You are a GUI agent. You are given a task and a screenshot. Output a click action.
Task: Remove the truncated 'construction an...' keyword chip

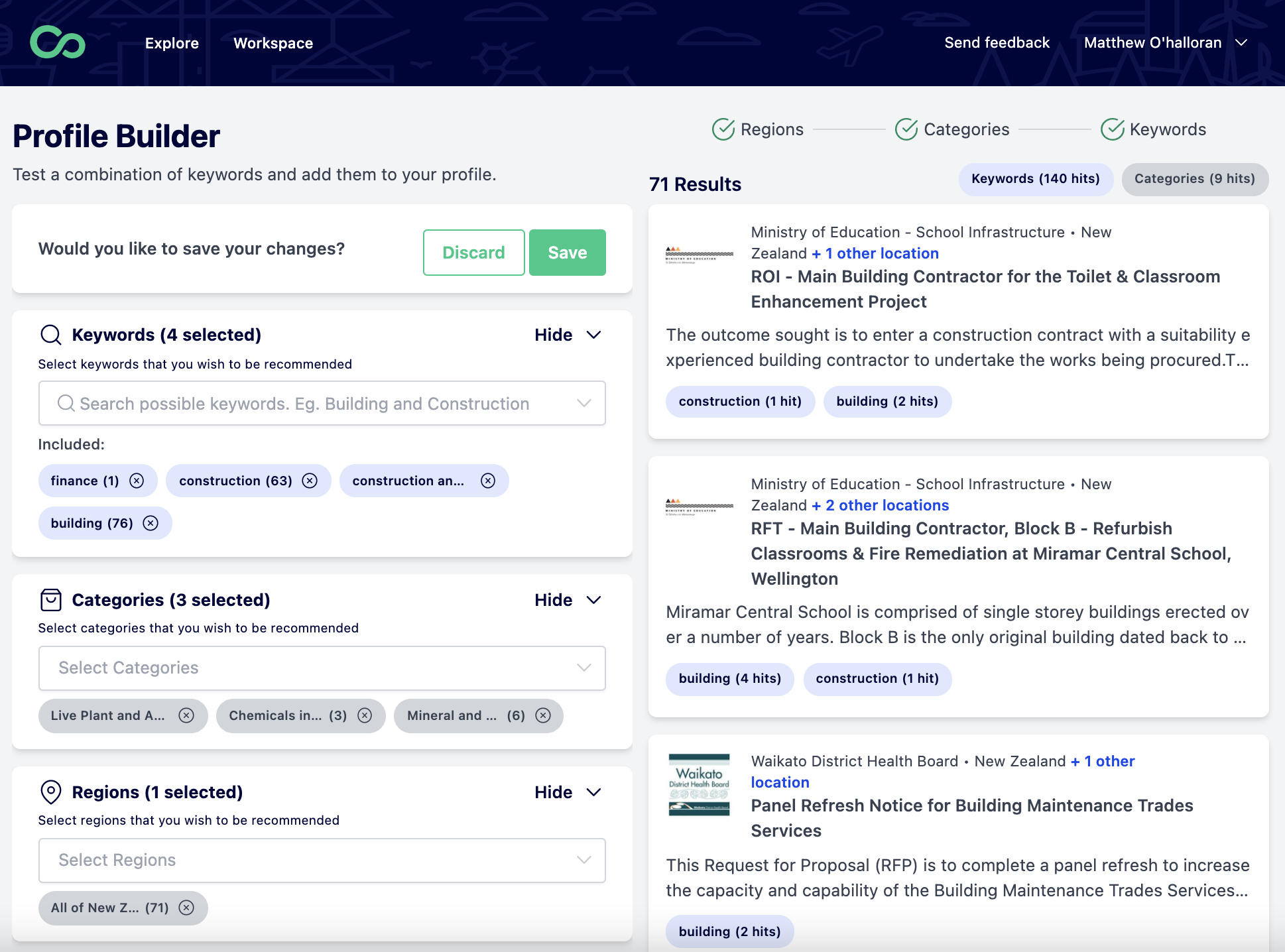point(488,481)
